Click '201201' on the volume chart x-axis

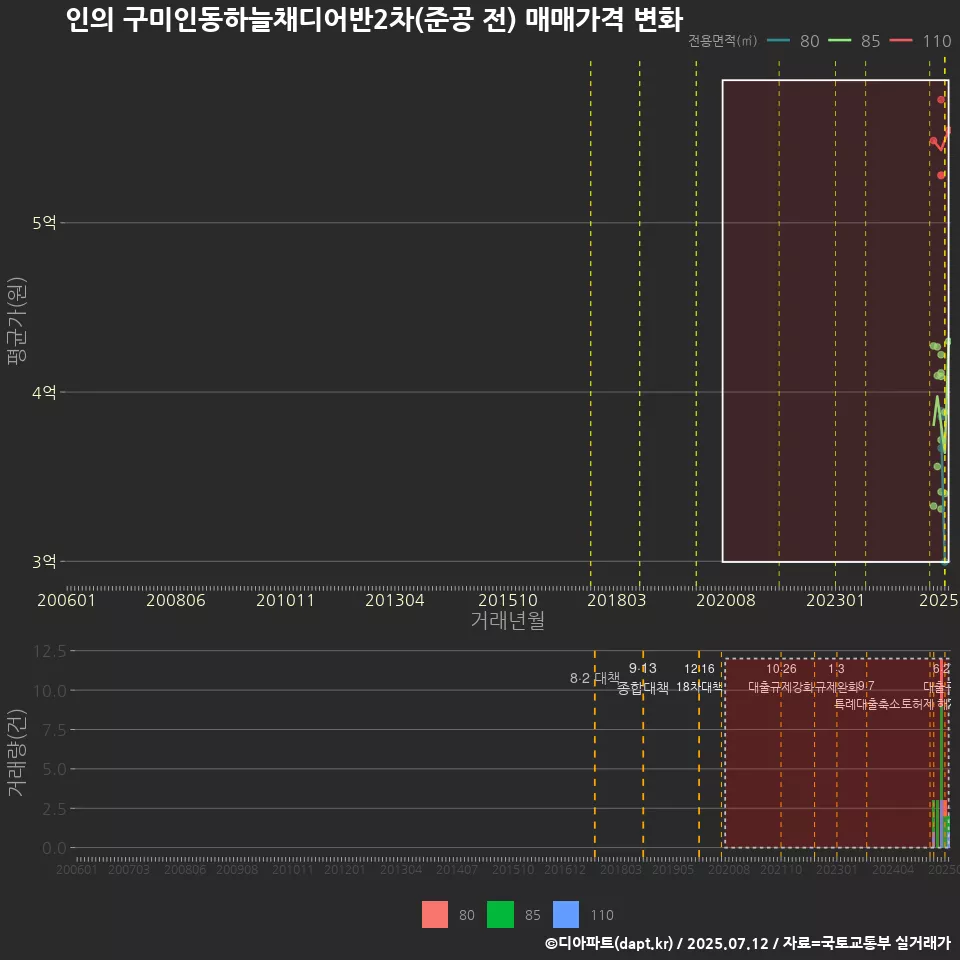[345, 869]
